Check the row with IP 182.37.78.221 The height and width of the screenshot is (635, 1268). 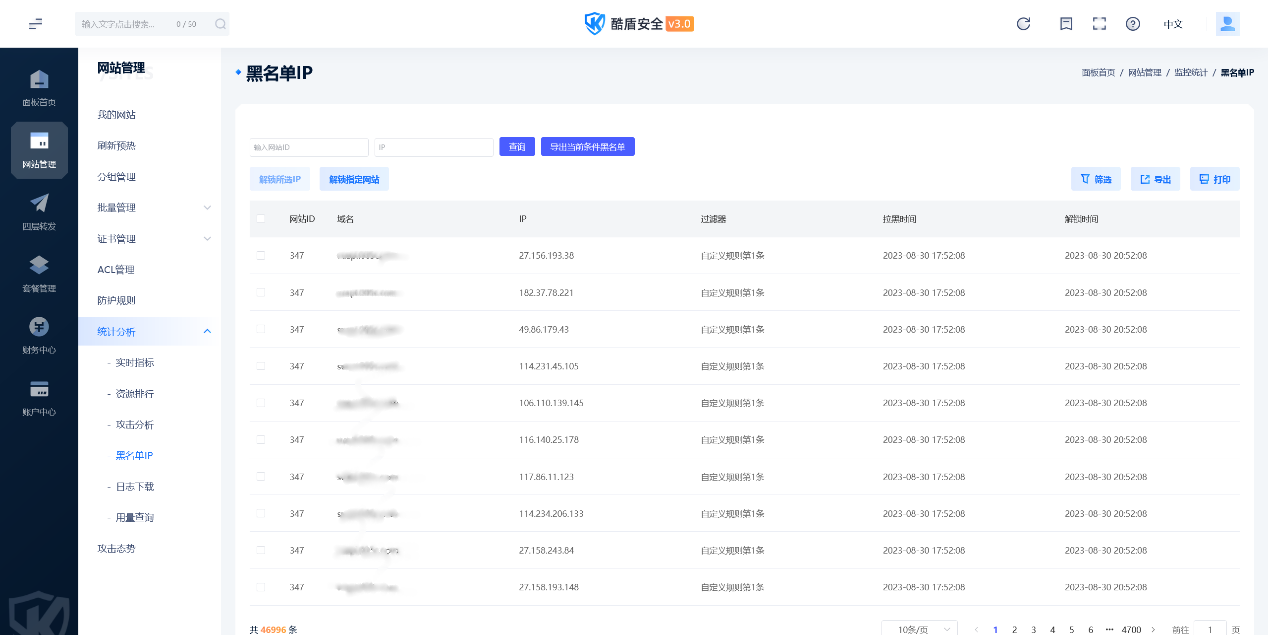(261, 292)
